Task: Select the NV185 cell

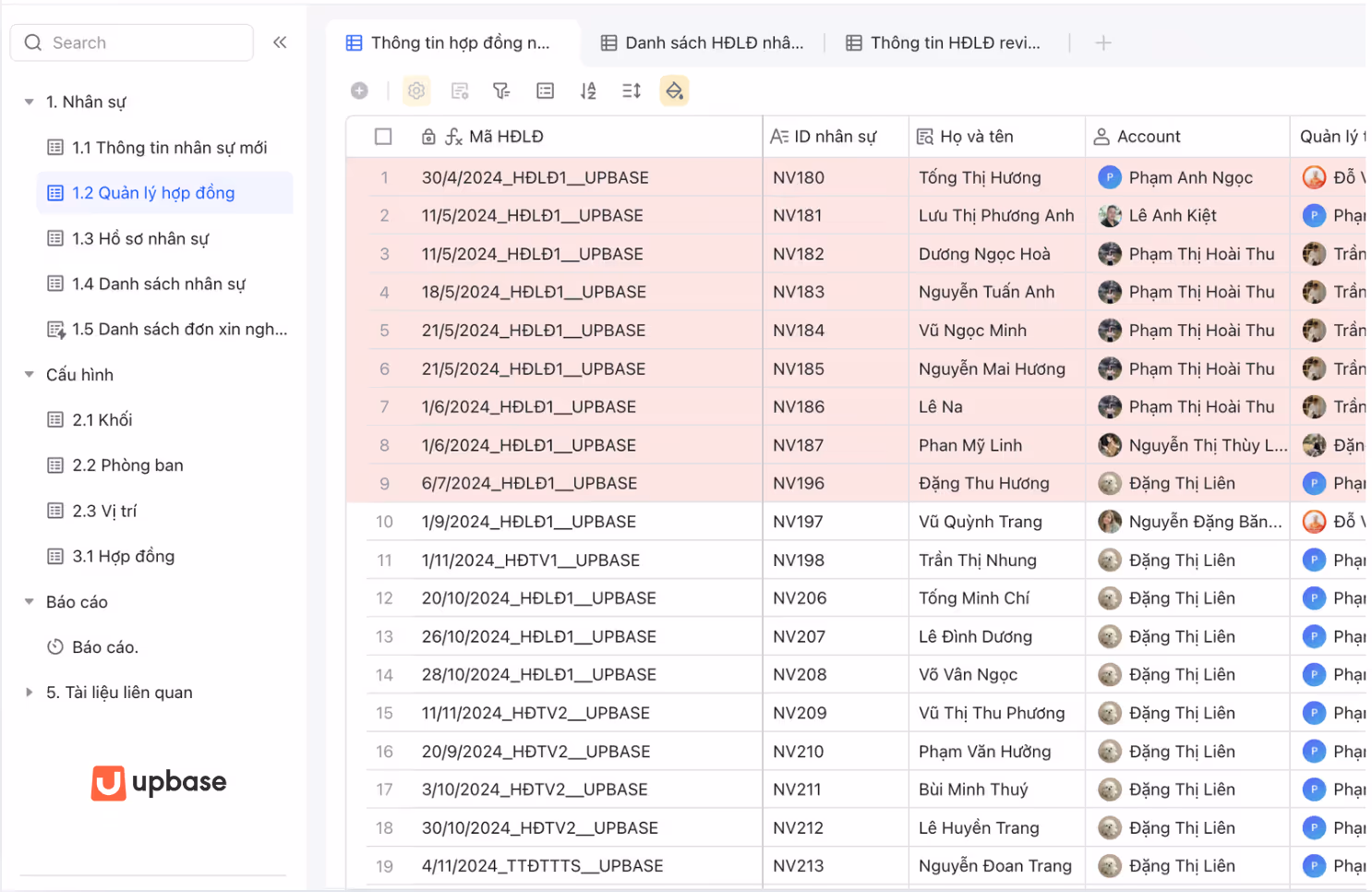Action: point(836,369)
